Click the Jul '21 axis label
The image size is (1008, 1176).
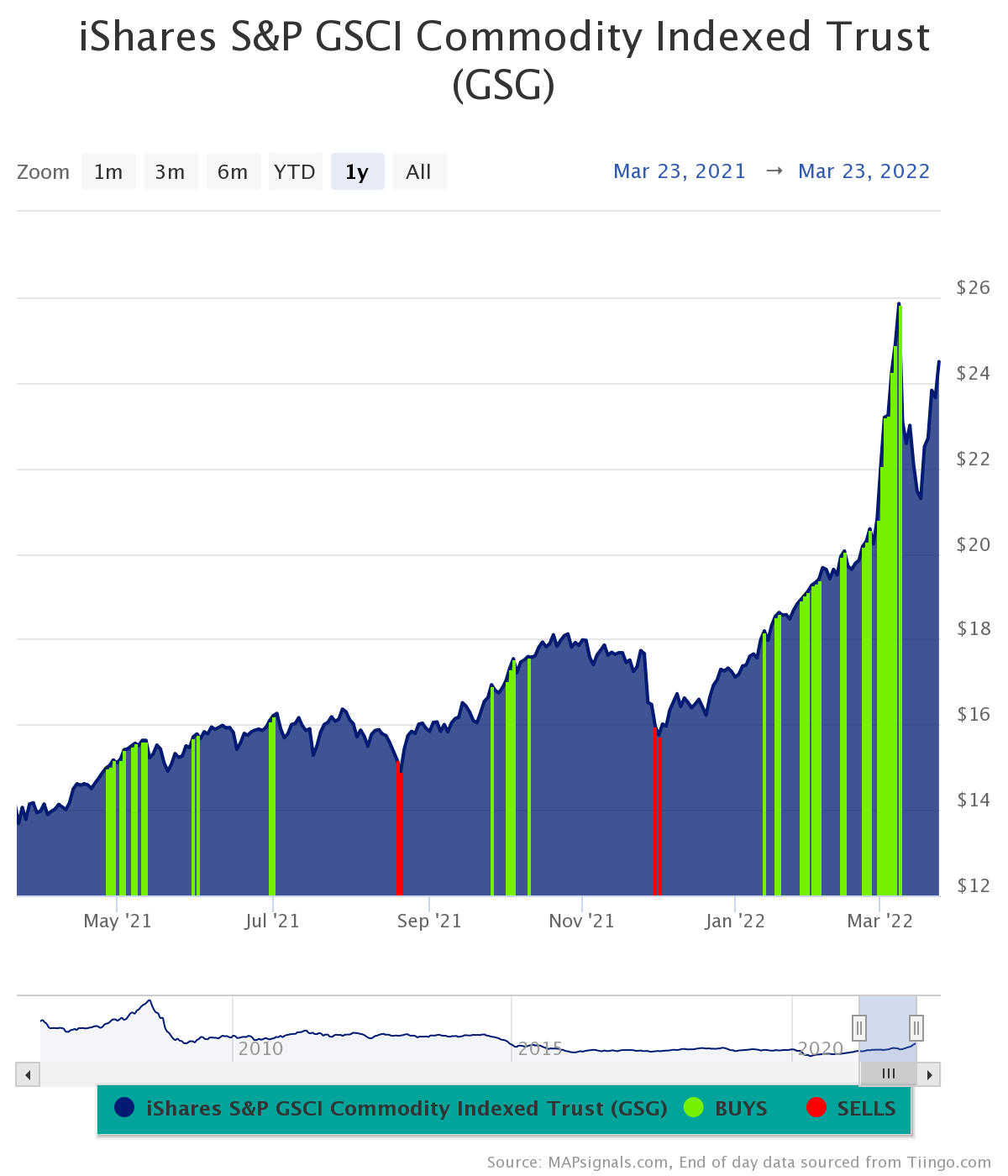tap(272, 921)
